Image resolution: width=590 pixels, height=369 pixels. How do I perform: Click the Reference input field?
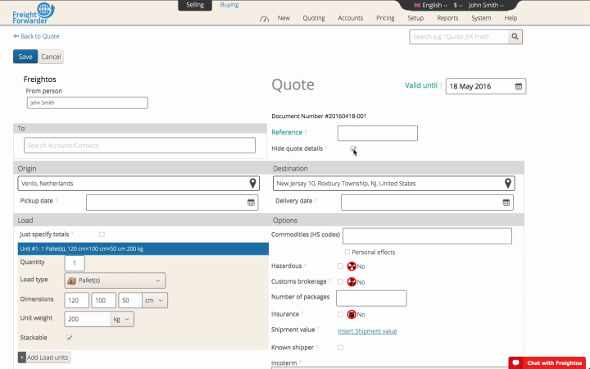377,133
